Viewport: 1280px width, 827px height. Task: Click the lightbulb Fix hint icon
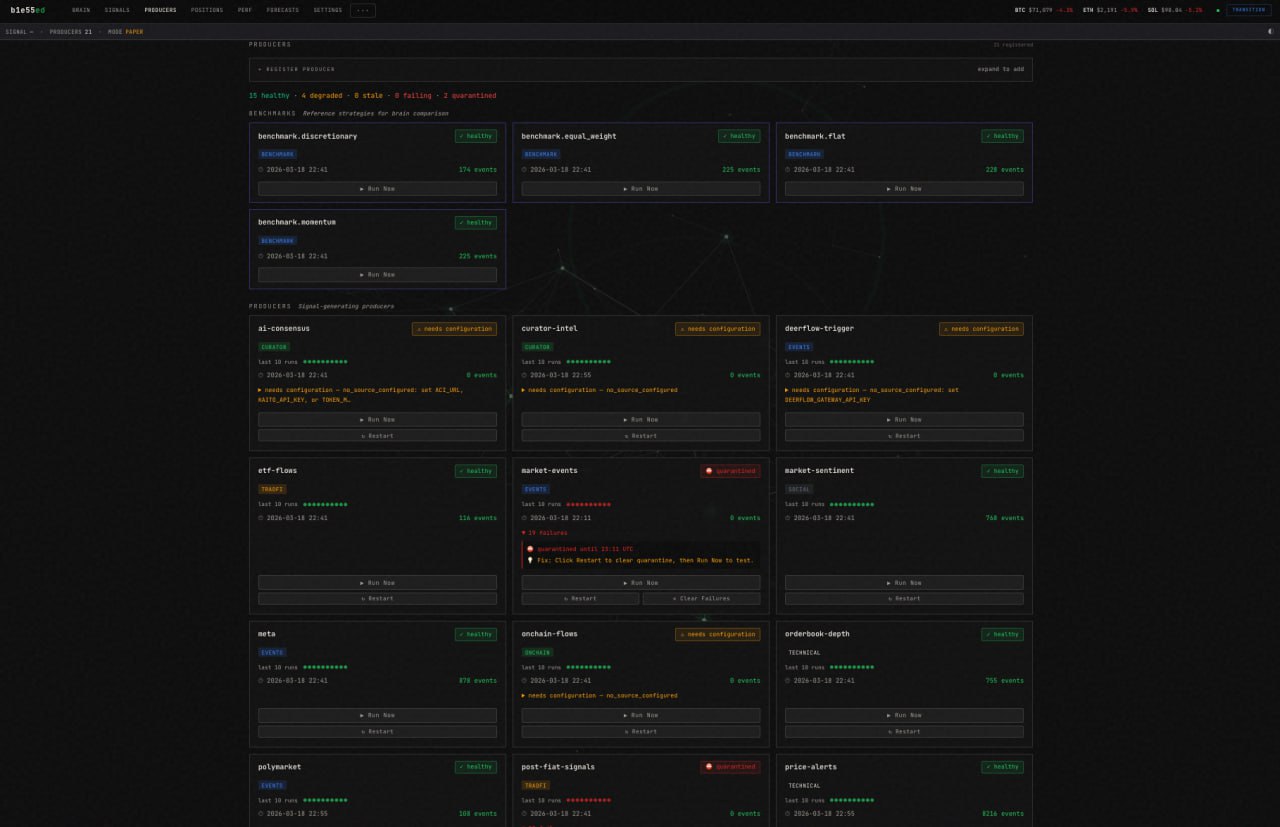coord(530,560)
